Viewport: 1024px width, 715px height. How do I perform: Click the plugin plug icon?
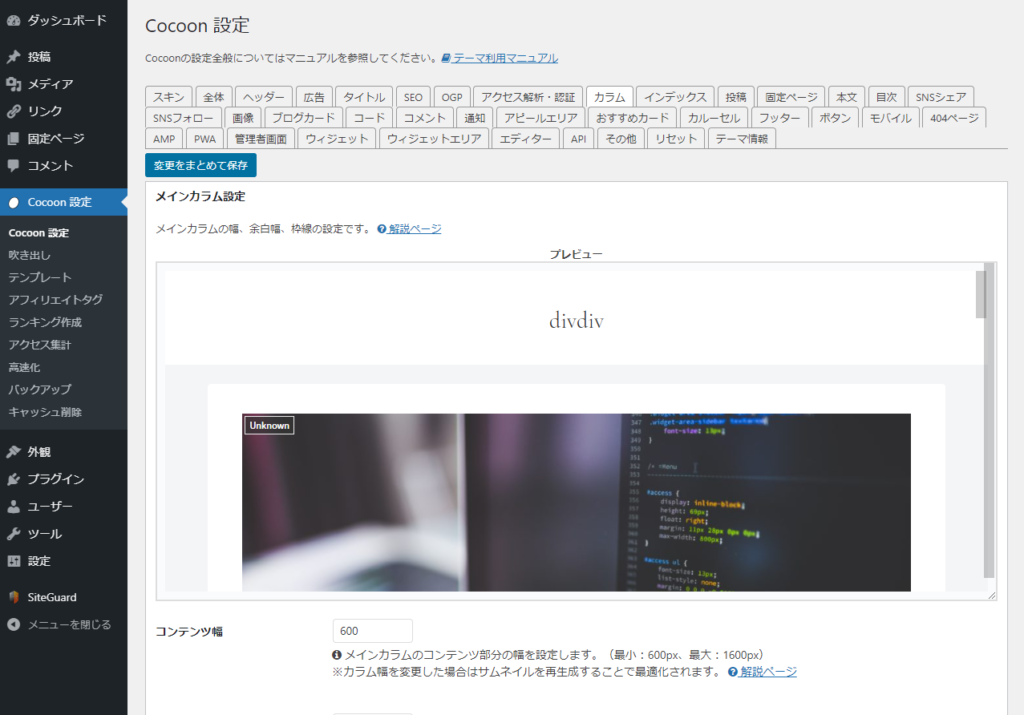click(x=13, y=479)
